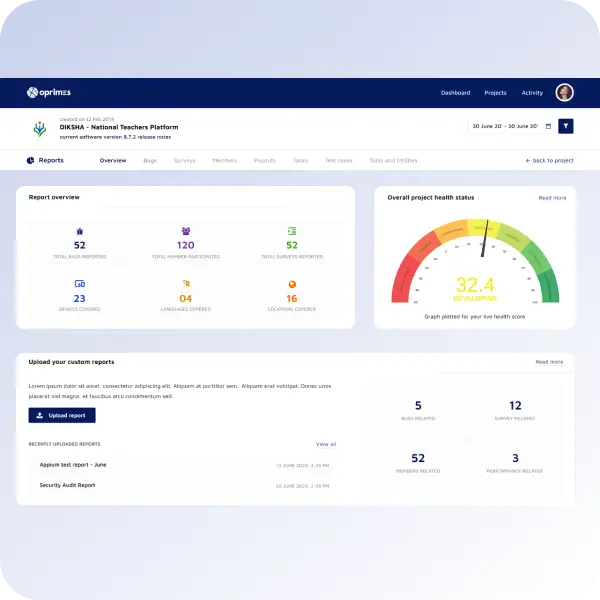Click the surveys icon above total surveys
The width and height of the screenshot is (600, 600).
coord(292,231)
